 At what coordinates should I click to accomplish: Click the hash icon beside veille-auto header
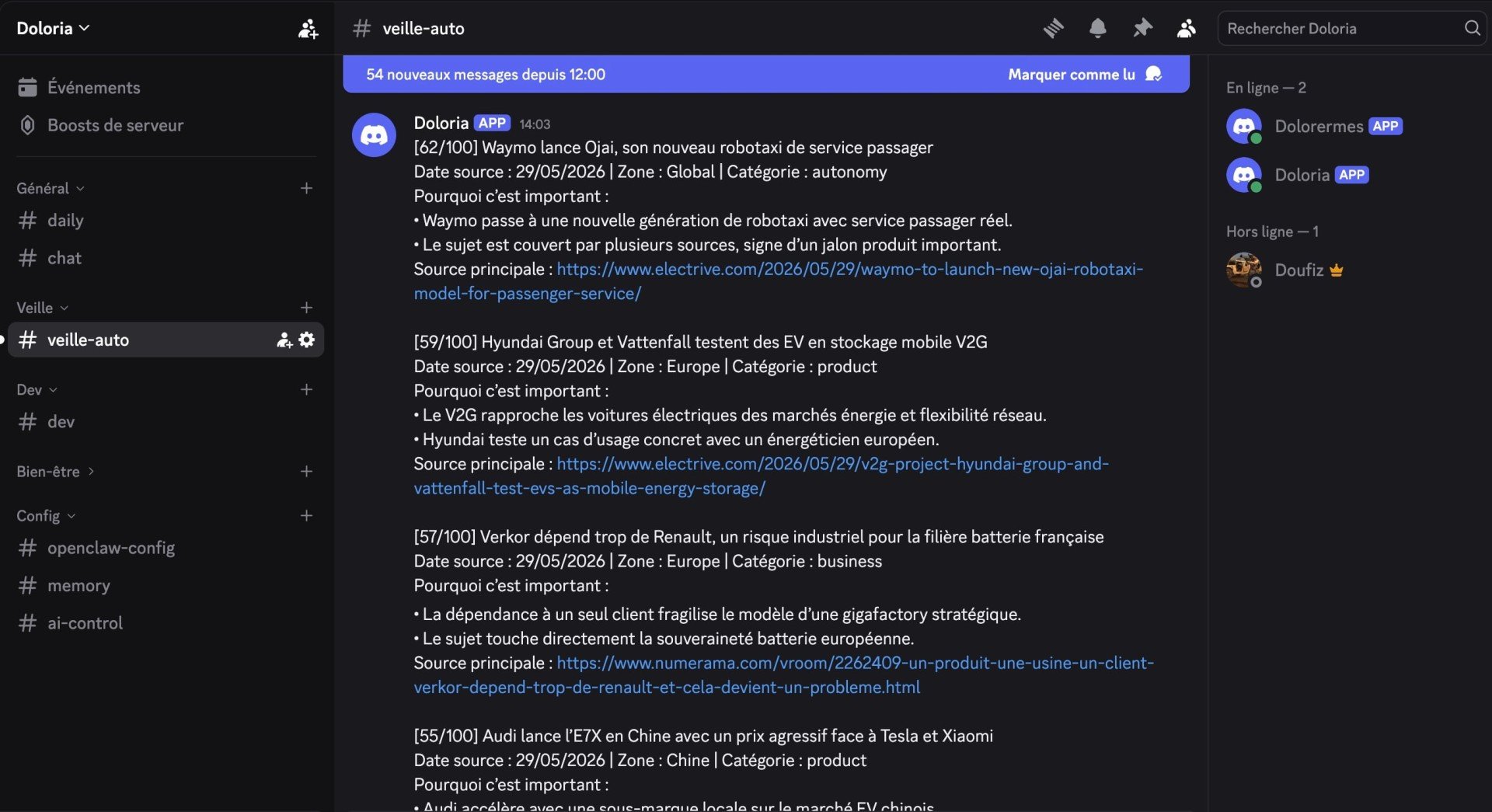361,29
